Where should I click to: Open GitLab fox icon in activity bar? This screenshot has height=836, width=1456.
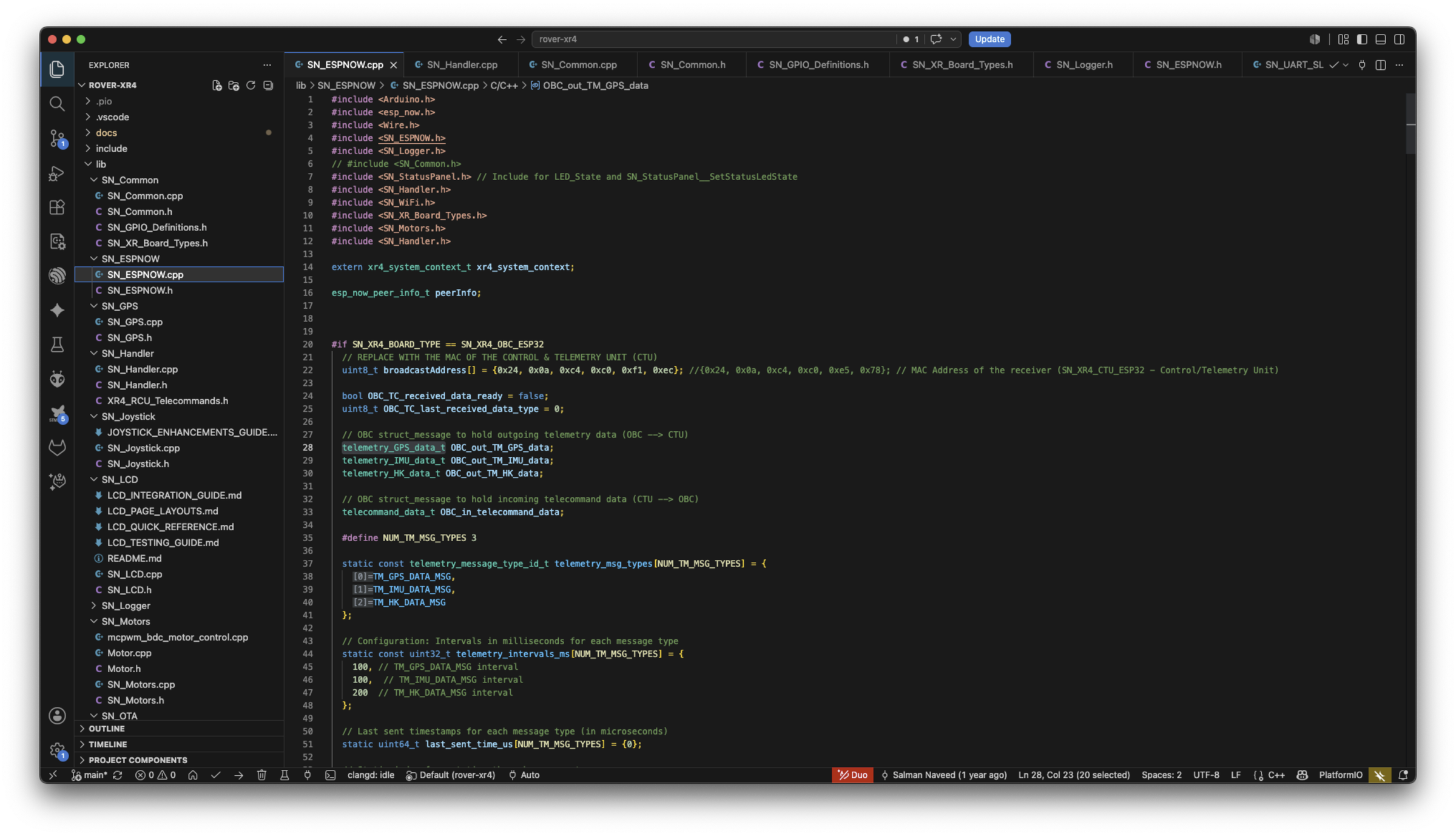point(57,448)
